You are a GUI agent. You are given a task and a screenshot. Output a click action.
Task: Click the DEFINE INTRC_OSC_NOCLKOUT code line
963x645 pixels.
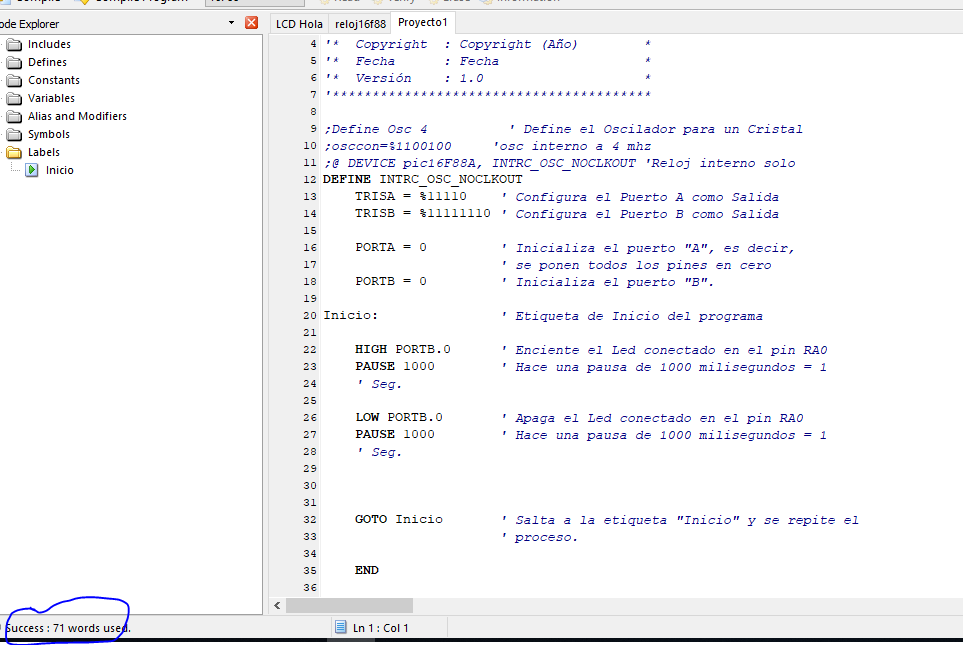pos(423,179)
